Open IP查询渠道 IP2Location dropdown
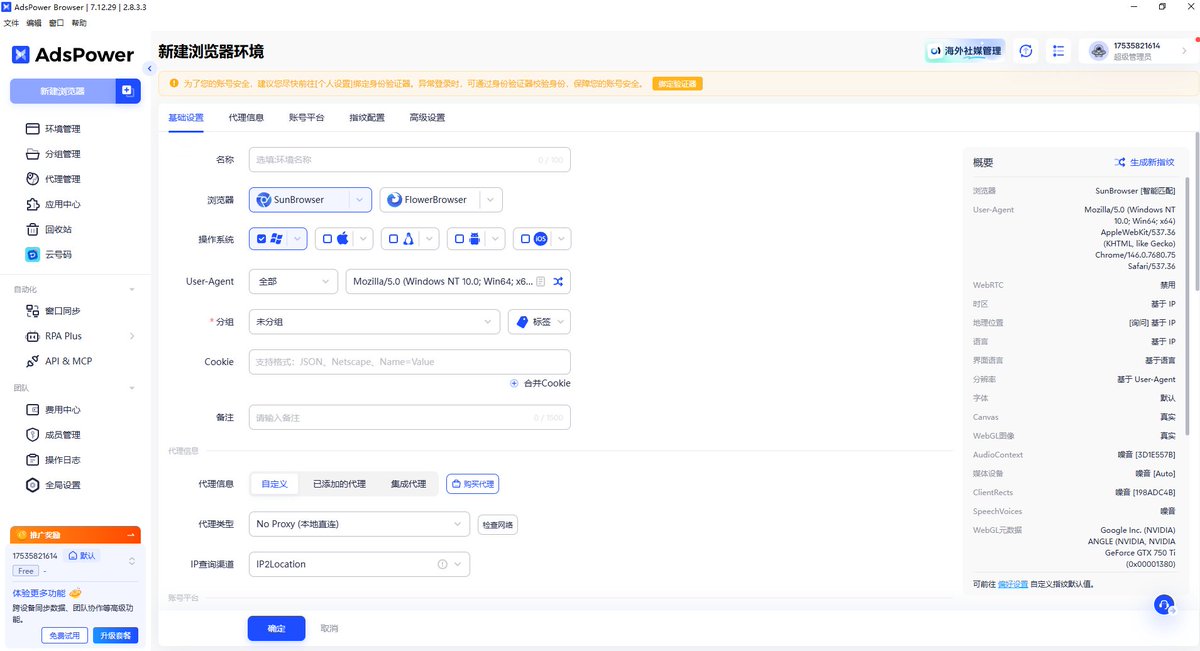The width and height of the screenshot is (1200, 651). click(359, 564)
